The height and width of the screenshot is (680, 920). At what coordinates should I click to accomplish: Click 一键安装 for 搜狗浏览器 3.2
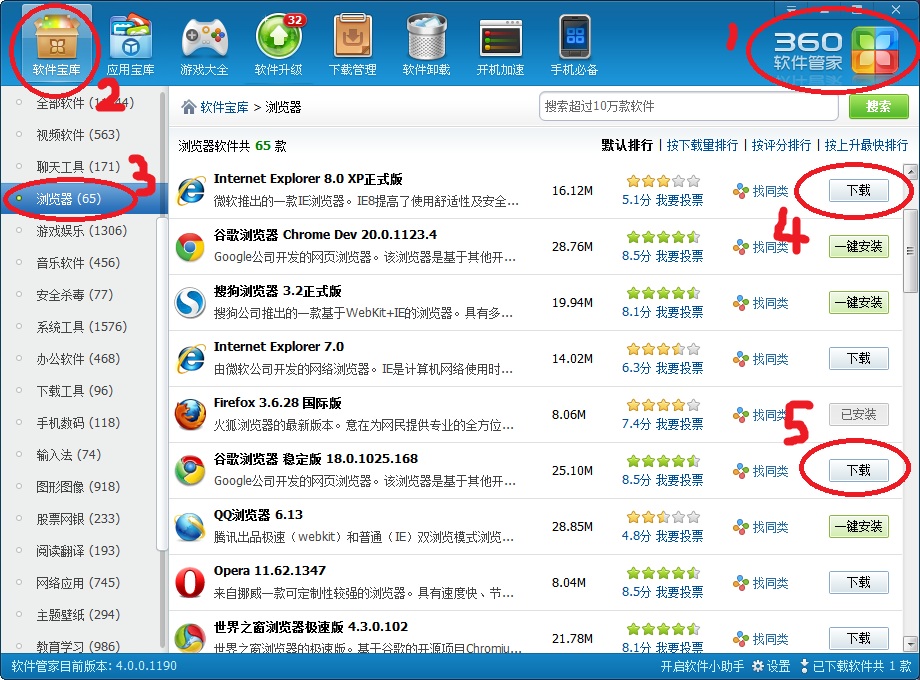[x=858, y=302]
